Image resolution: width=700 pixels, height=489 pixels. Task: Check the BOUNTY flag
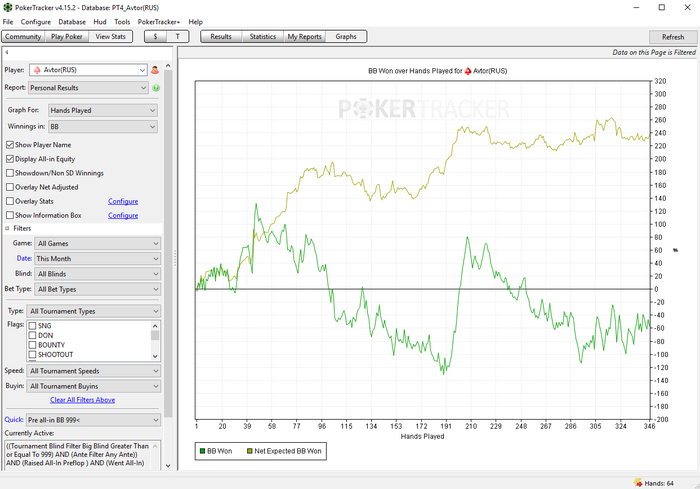(32, 345)
